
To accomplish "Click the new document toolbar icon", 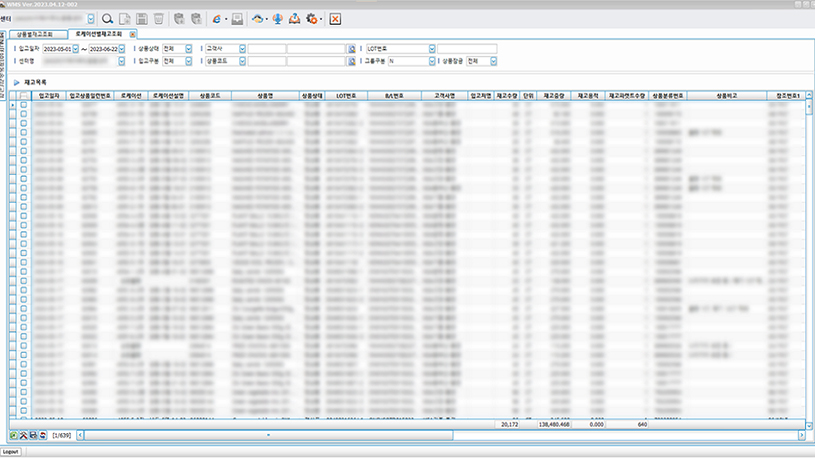I will point(125,19).
